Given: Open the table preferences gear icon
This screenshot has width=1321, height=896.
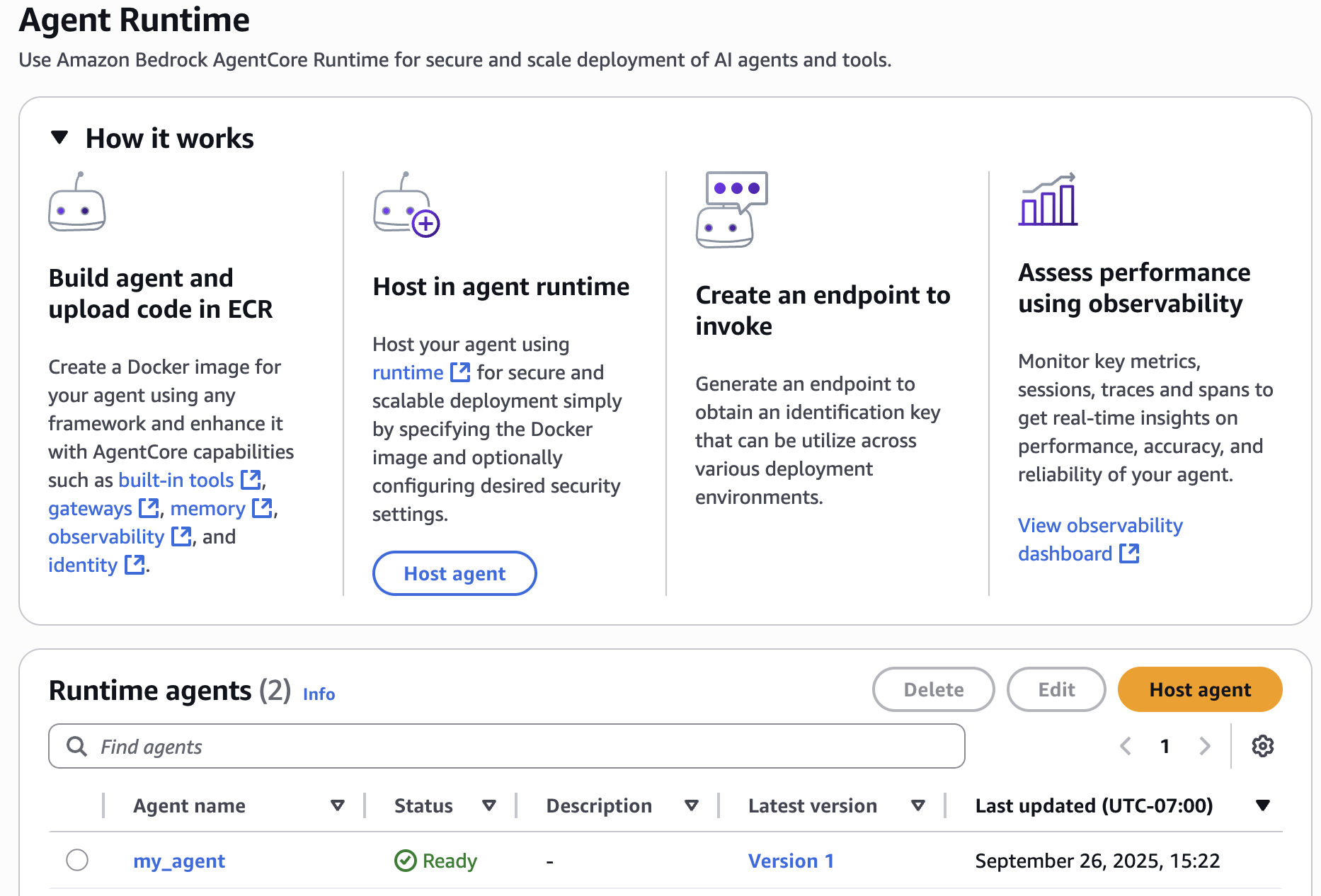Looking at the screenshot, I should tap(1262, 746).
